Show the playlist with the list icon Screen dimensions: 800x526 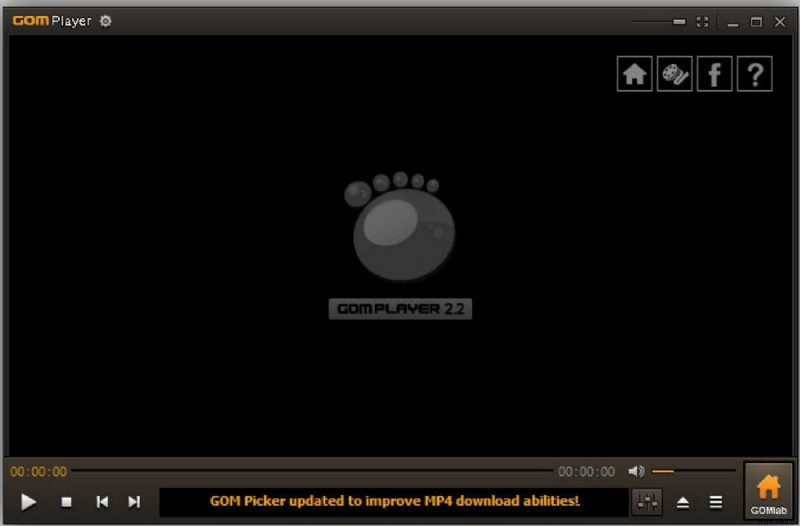pos(716,503)
